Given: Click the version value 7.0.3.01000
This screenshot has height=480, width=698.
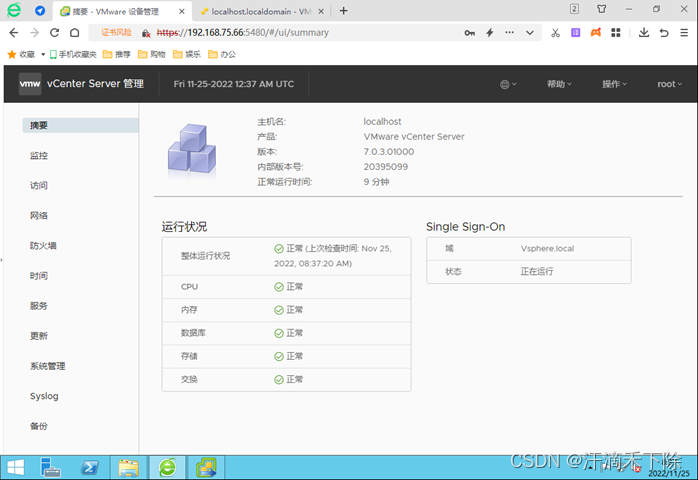Looking at the screenshot, I should pyautogui.click(x=389, y=152).
